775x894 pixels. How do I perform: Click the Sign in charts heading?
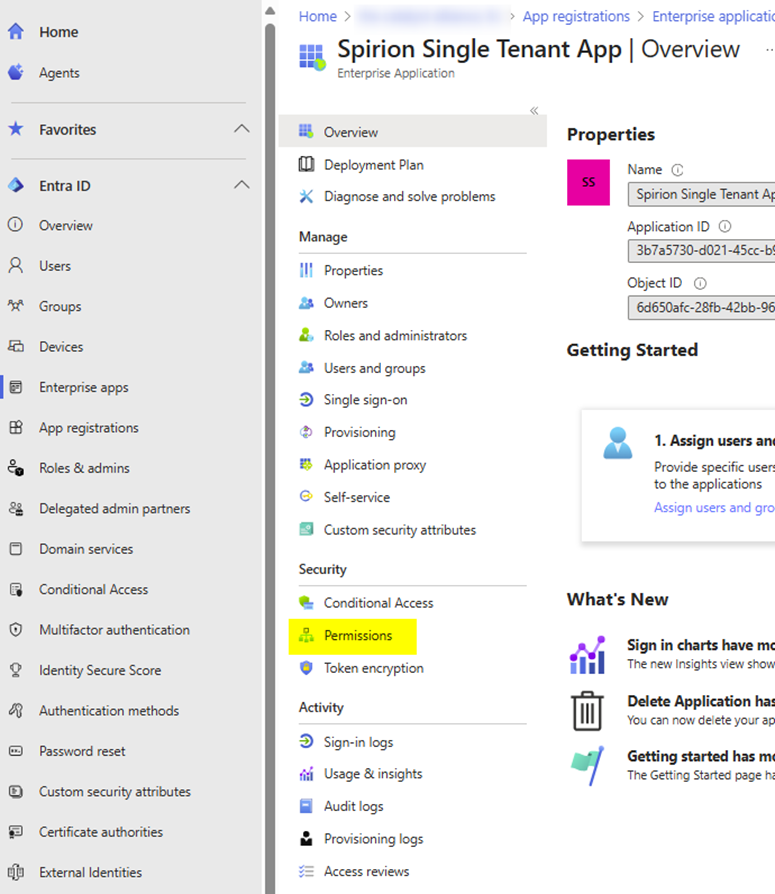point(701,645)
